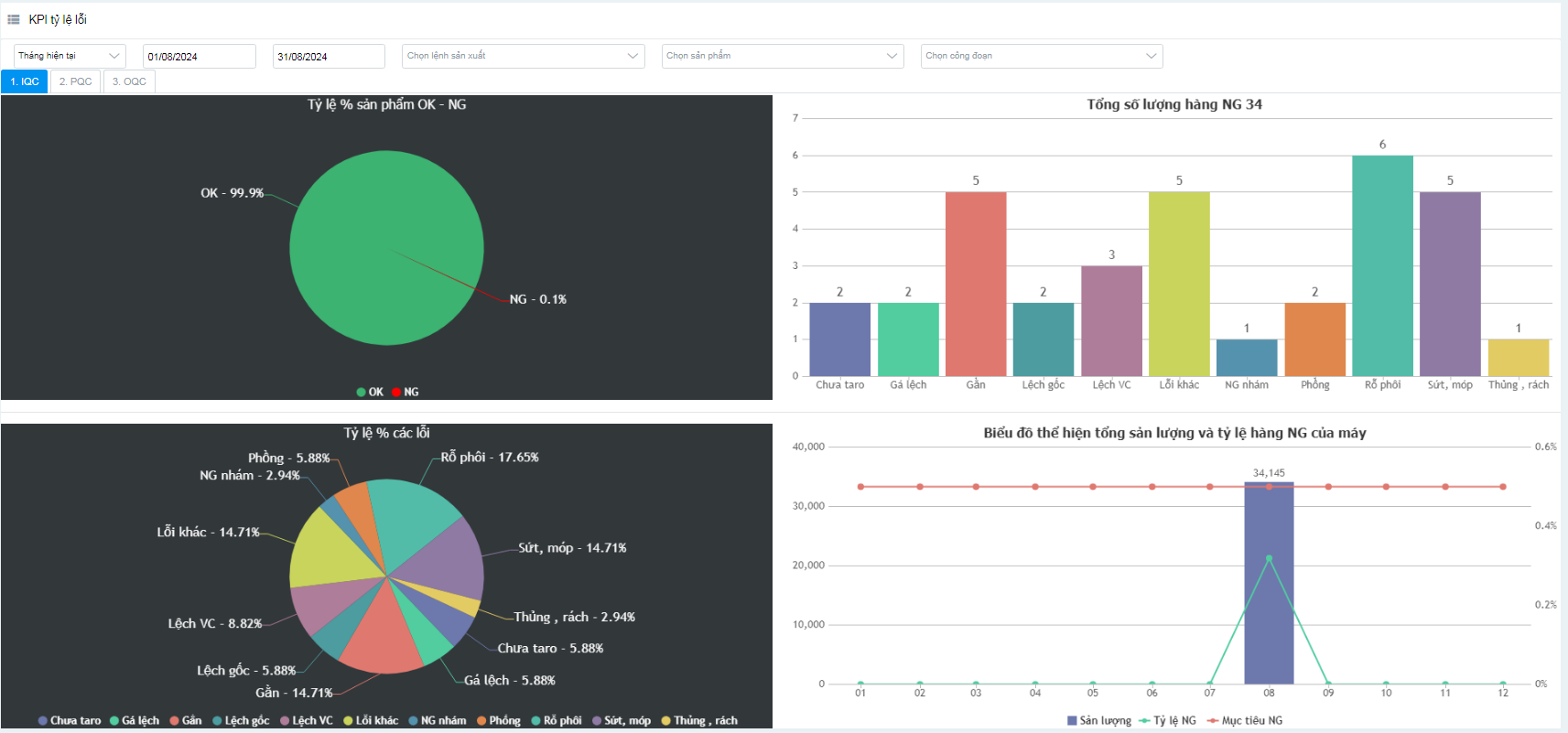Viewport: 1568px width, 733px height.
Task: Expand the Chọn lệnh sản xuất dropdown
Action: [523, 56]
